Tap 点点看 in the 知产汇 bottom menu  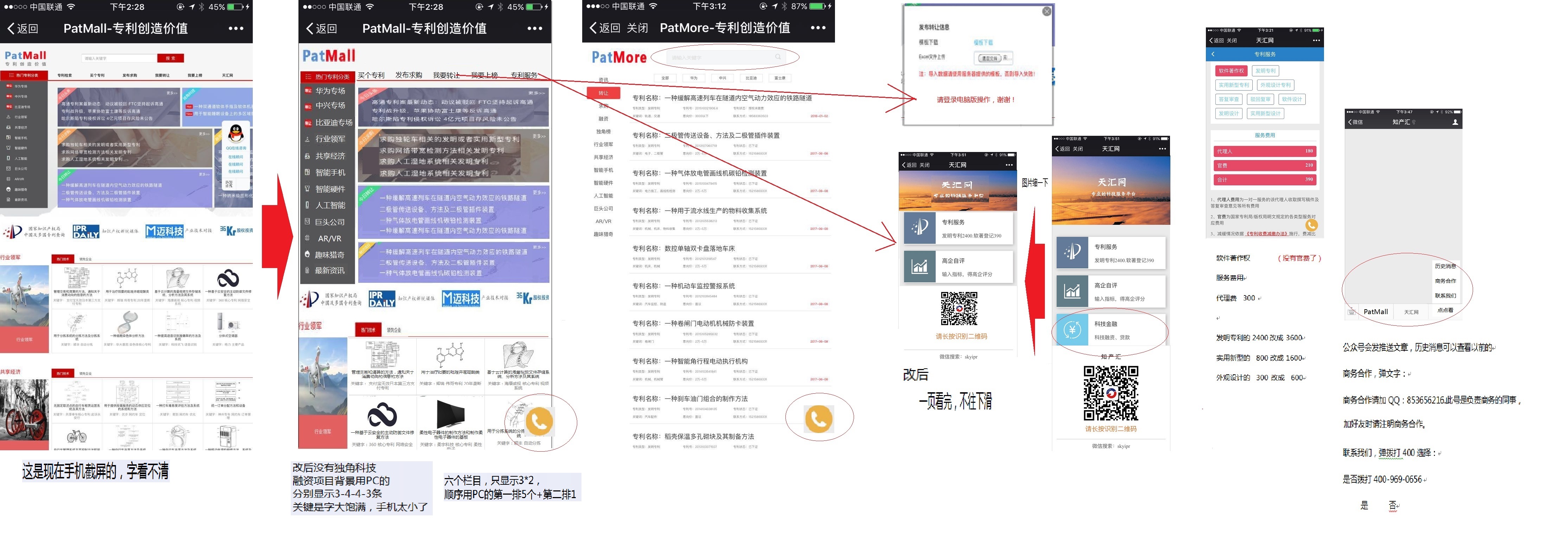point(1445,311)
